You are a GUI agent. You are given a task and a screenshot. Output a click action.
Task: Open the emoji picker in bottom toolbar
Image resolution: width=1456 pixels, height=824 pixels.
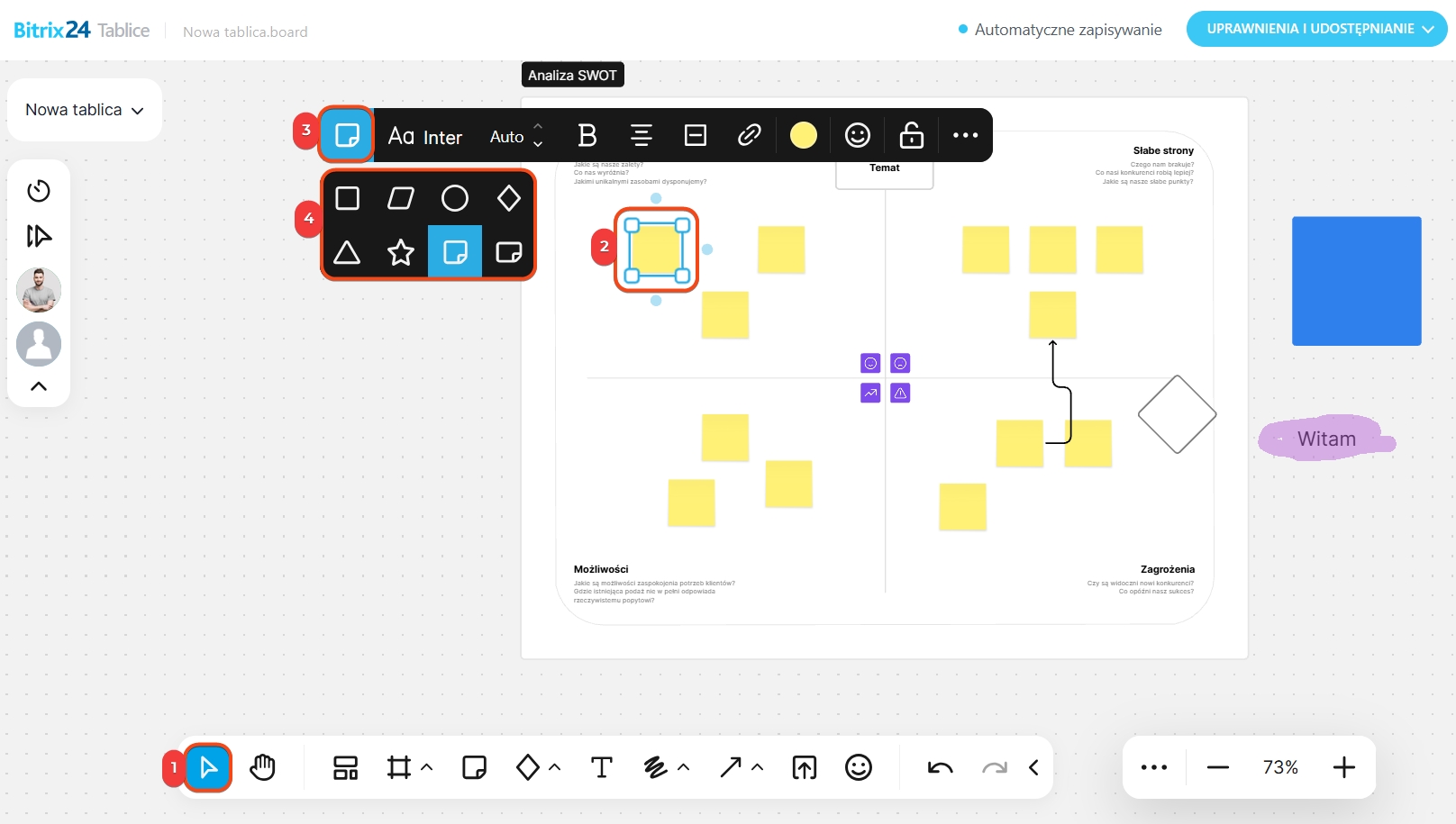(858, 767)
